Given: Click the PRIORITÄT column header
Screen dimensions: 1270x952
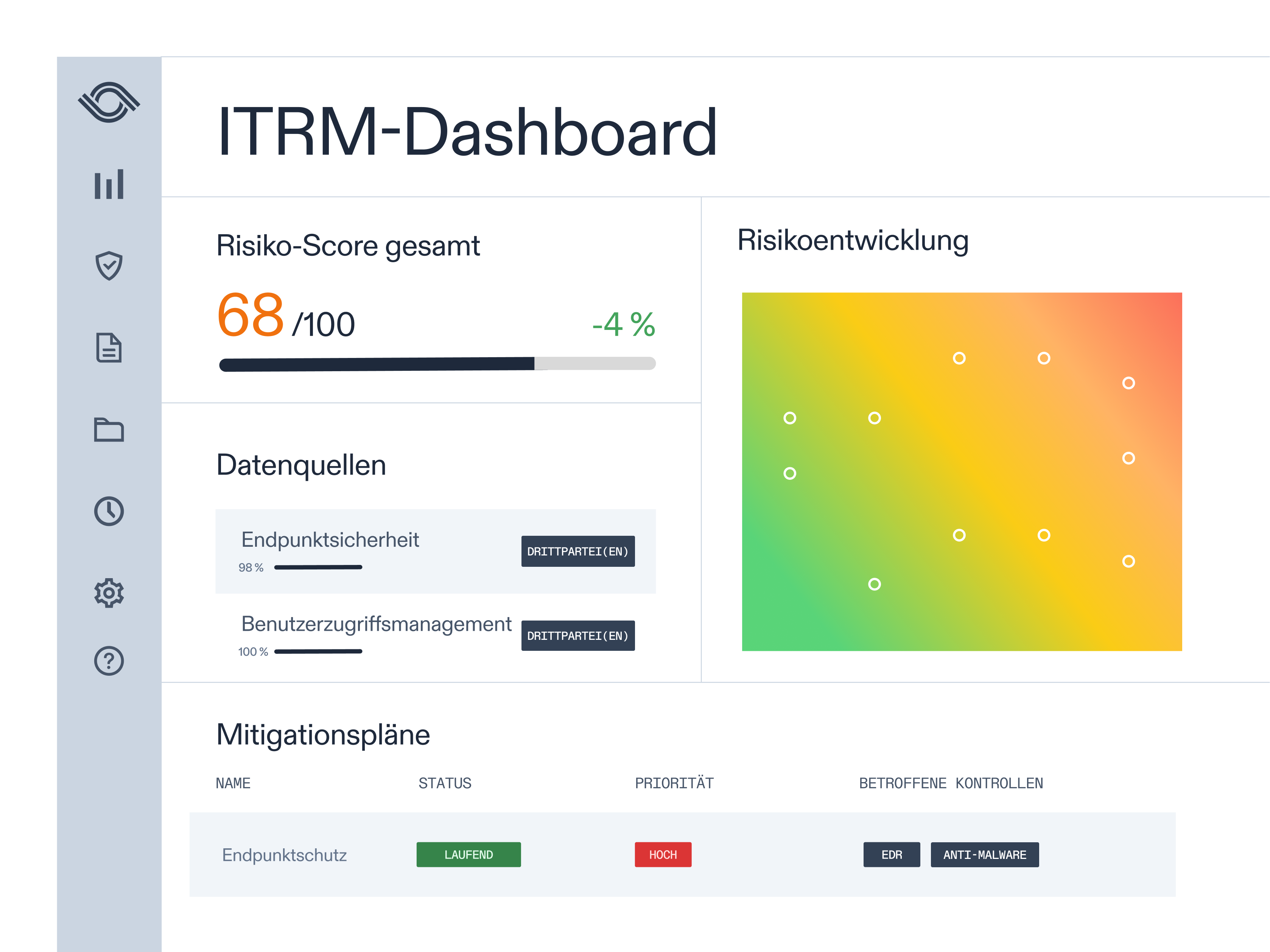Looking at the screenshot, I should pos(674,782).
